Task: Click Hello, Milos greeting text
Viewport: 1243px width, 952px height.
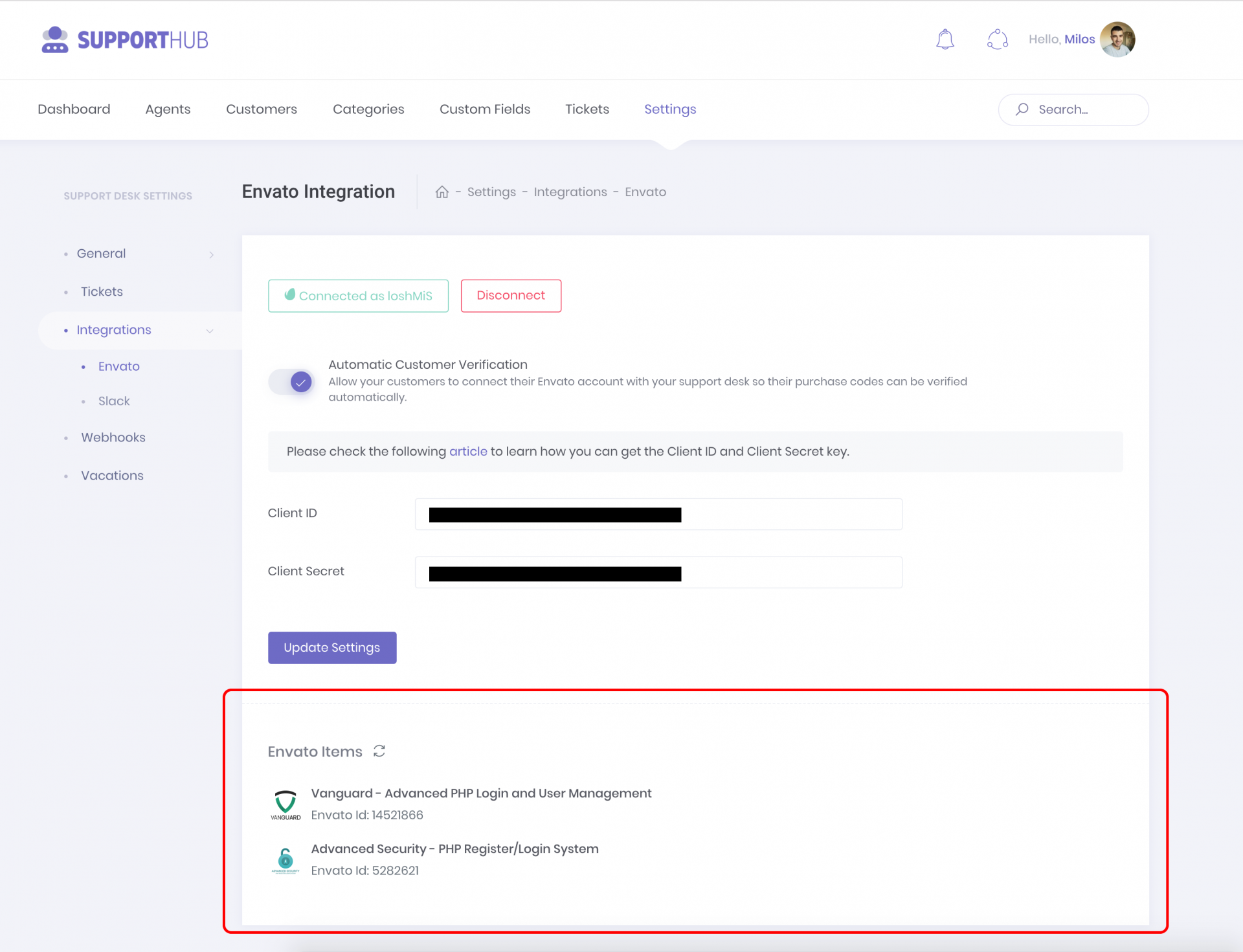Action: (x=1062, y=39)
